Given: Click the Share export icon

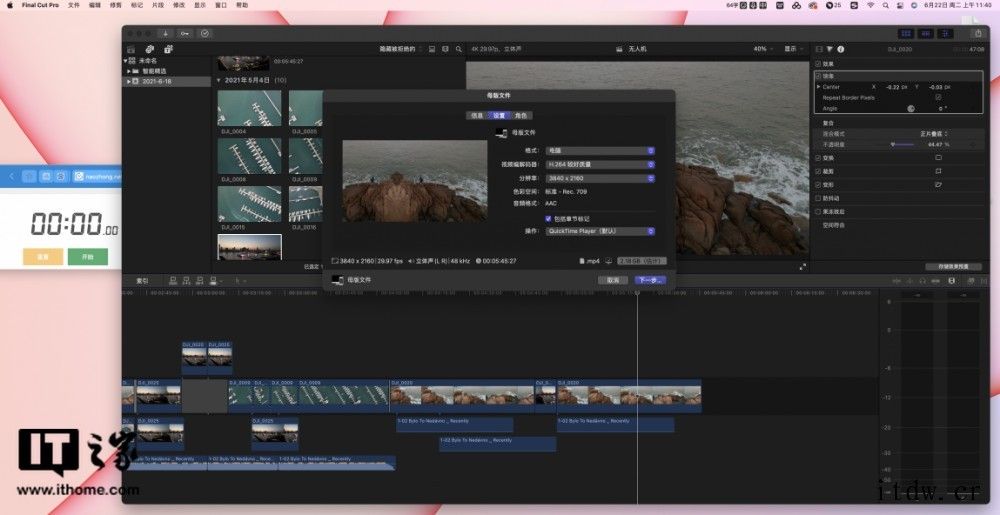Looking at the screenshot, I should 978,33.
